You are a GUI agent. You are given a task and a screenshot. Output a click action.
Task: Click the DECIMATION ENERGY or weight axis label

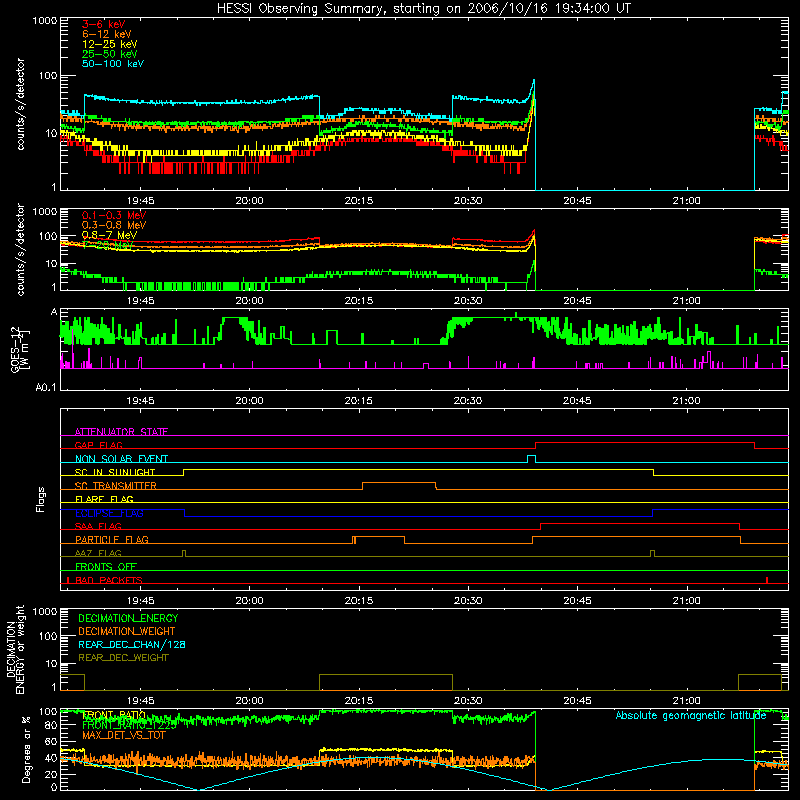[x=15, y=649]
